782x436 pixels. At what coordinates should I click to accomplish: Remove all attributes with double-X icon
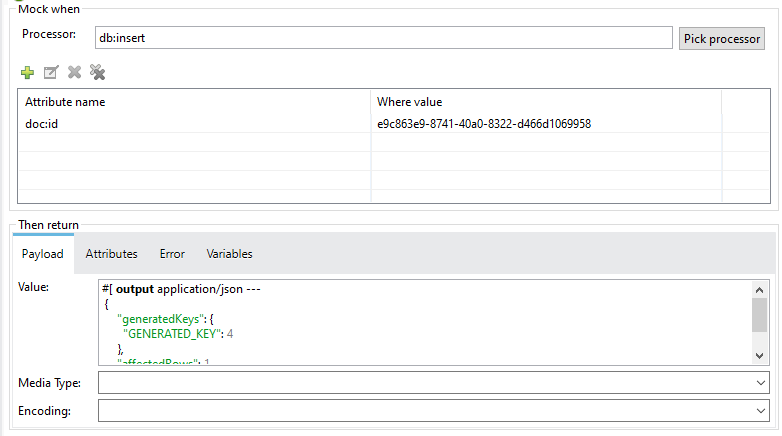pyautogui.click(x=97, y=72)
